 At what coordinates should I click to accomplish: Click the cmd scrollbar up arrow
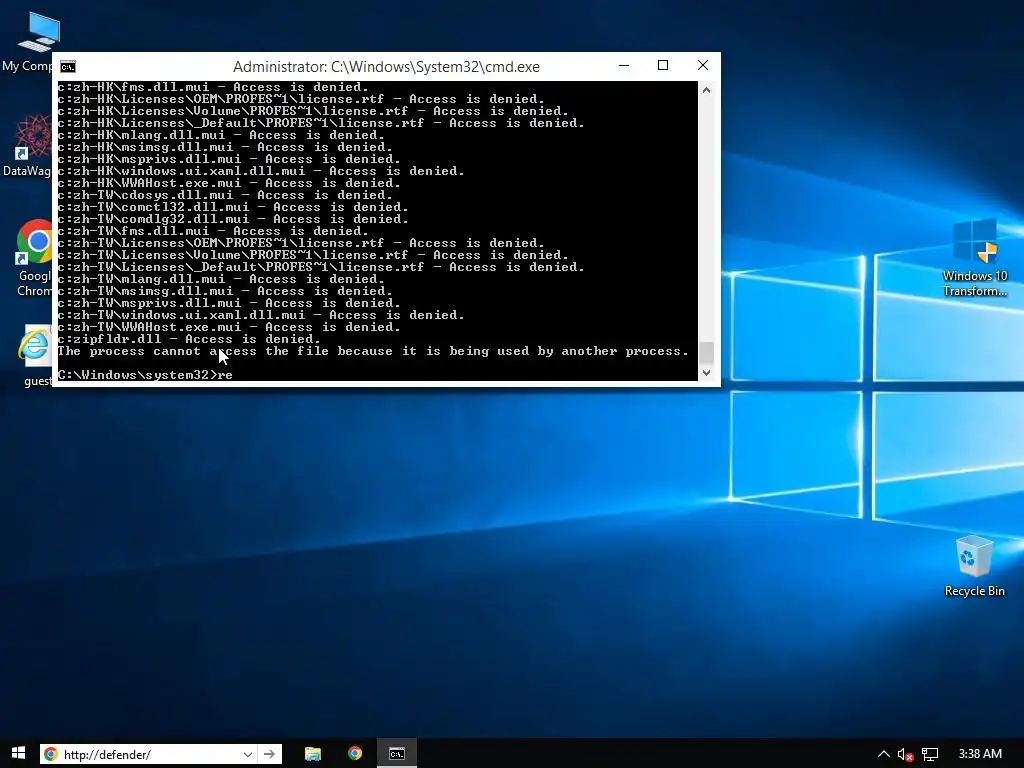tap(706, 90)
